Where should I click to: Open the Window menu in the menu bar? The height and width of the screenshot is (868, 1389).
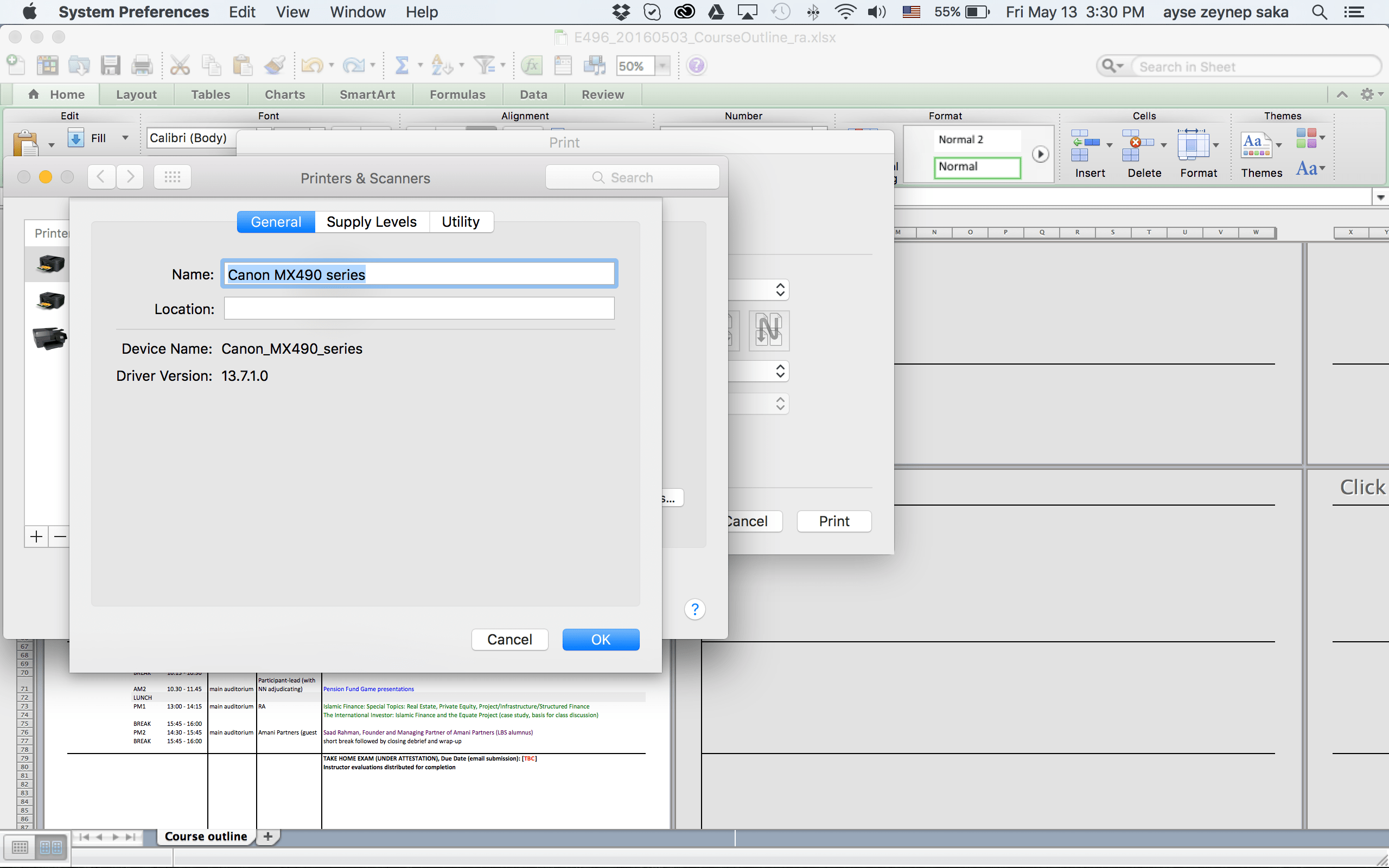tap(357, 11)
